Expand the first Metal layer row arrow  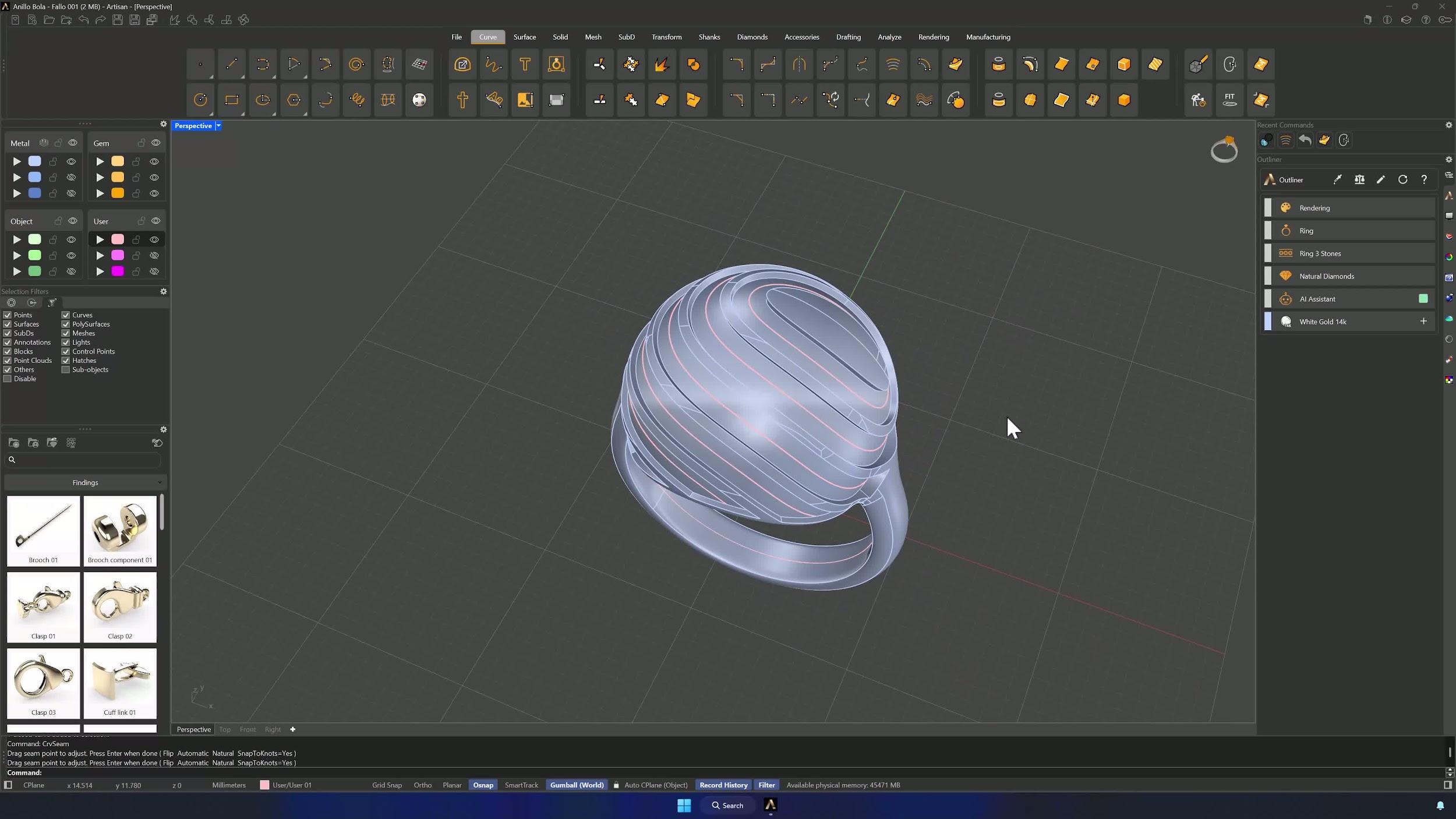pyautogui.click(x=17, y=161)
